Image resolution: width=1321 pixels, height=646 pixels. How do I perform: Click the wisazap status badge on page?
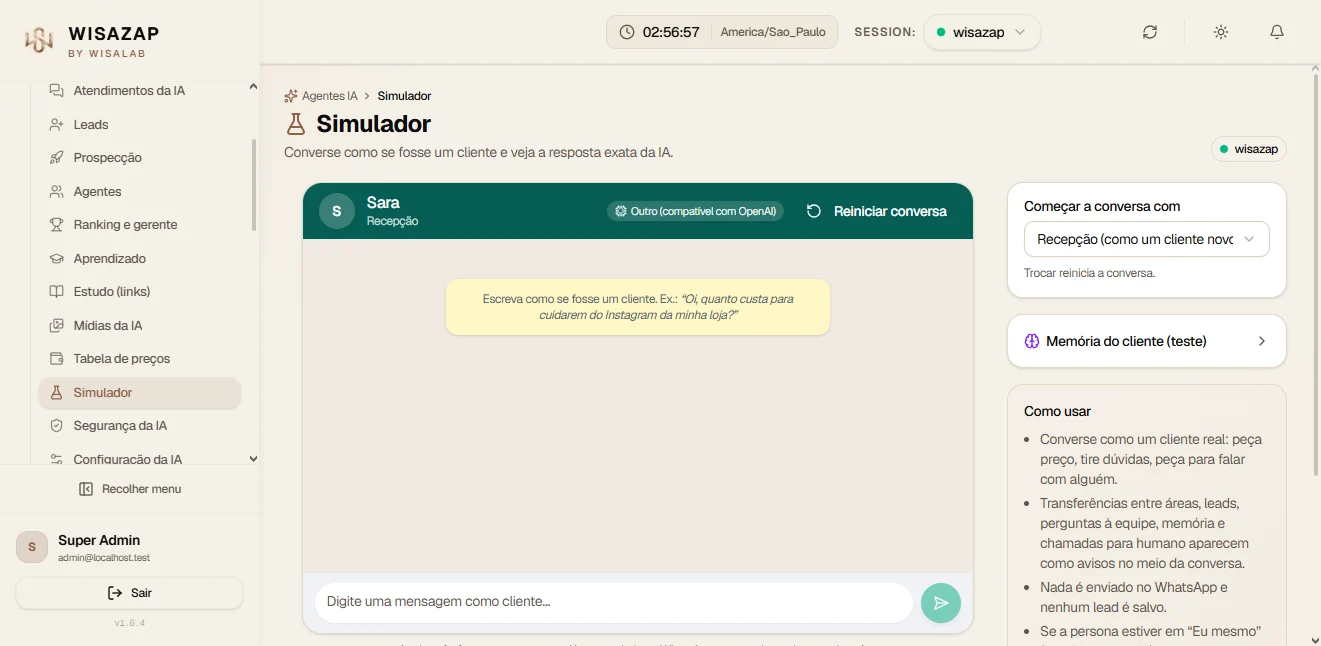pyautogui.click(x=1249, y=149)
